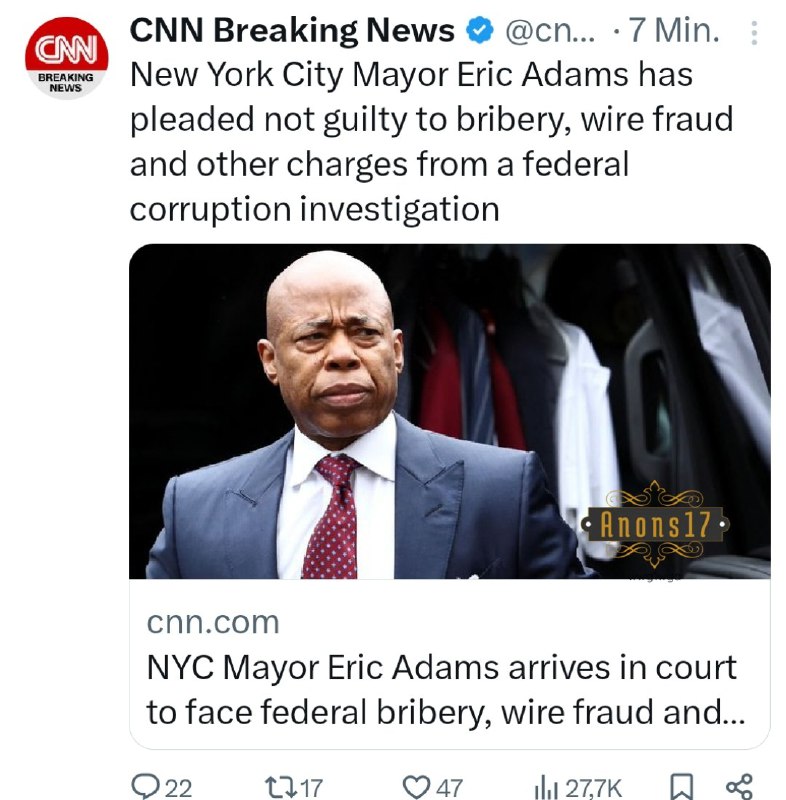Open the Eric Adams article preview image
The height and width of the screenshot is (800, 786).
tap(449, 411)
